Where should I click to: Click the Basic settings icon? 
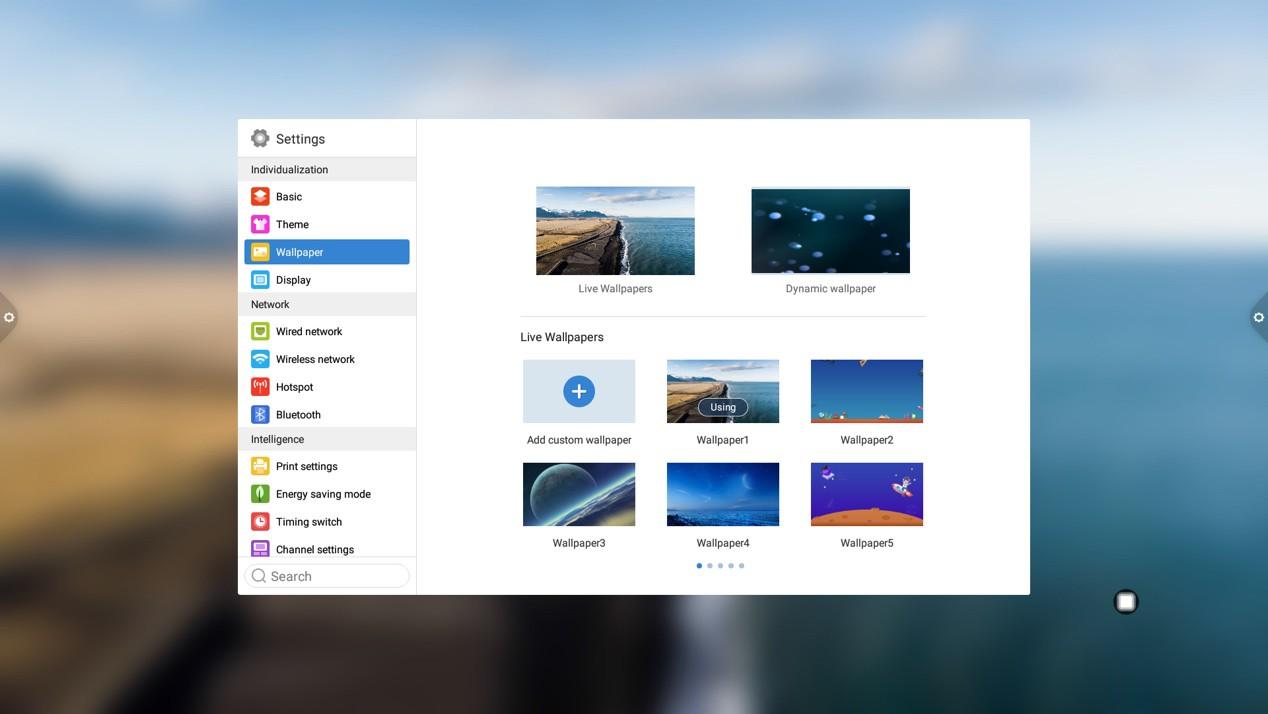coord(260,197)
